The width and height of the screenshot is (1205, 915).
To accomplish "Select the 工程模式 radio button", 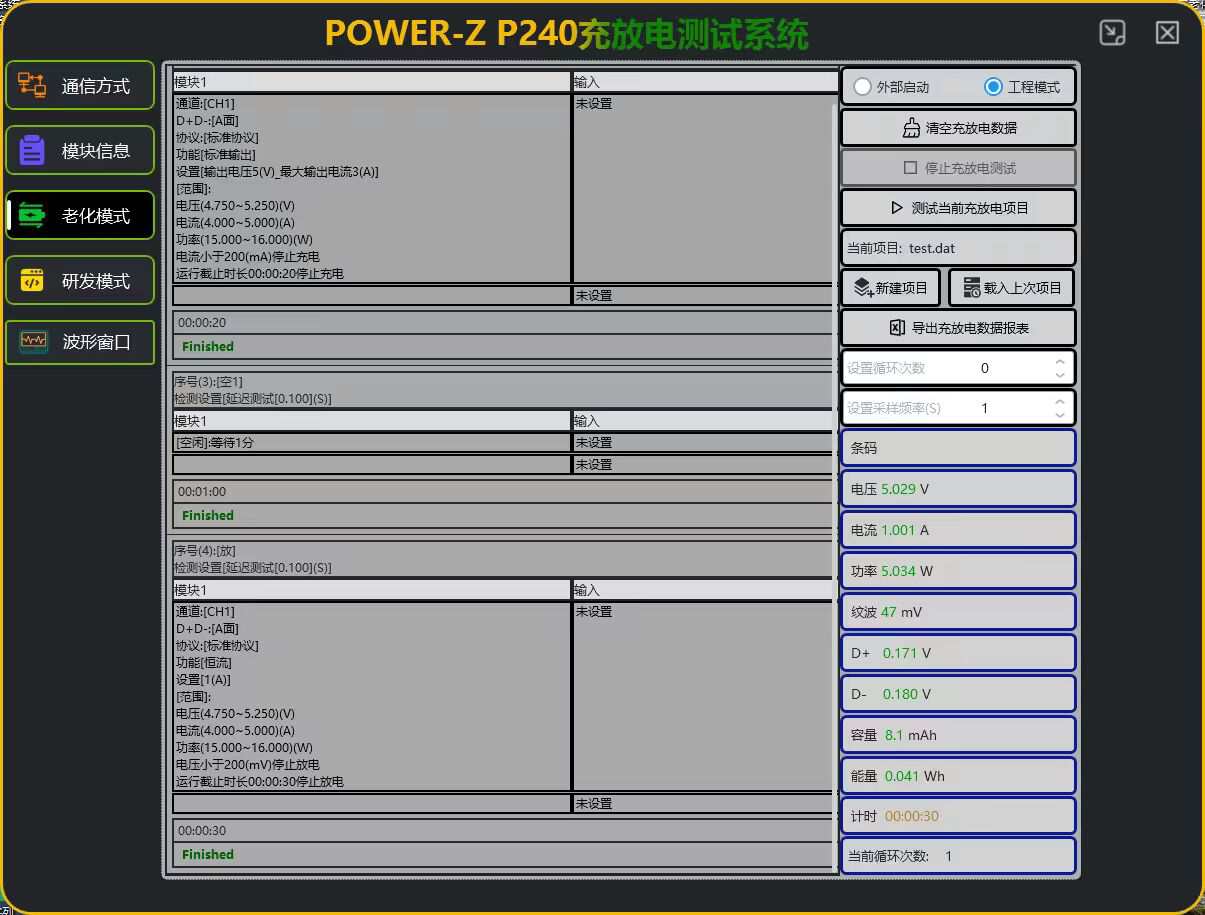I will coord(993,87).
